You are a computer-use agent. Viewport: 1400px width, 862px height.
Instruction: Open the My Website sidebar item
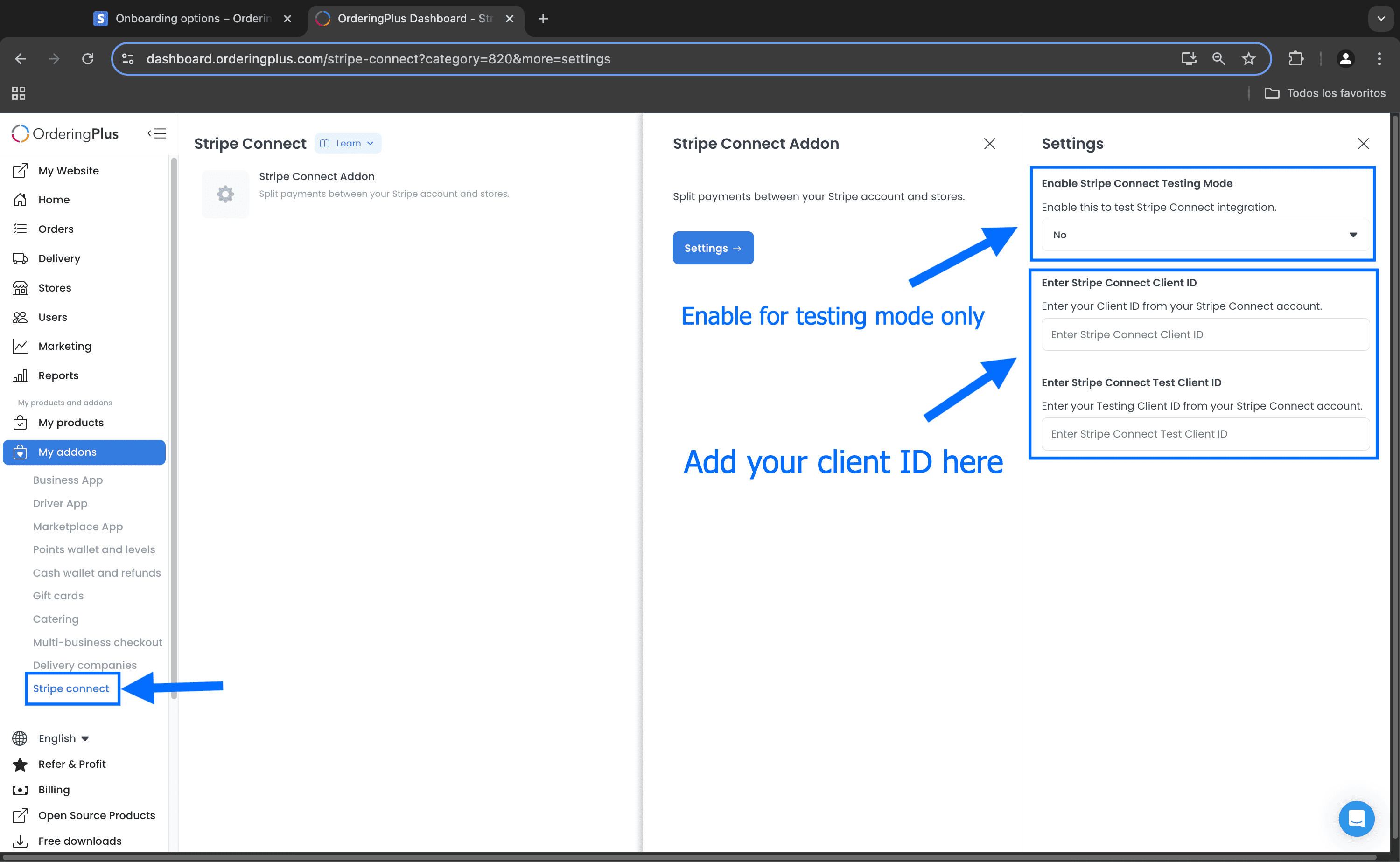click(x=68, y=170)
